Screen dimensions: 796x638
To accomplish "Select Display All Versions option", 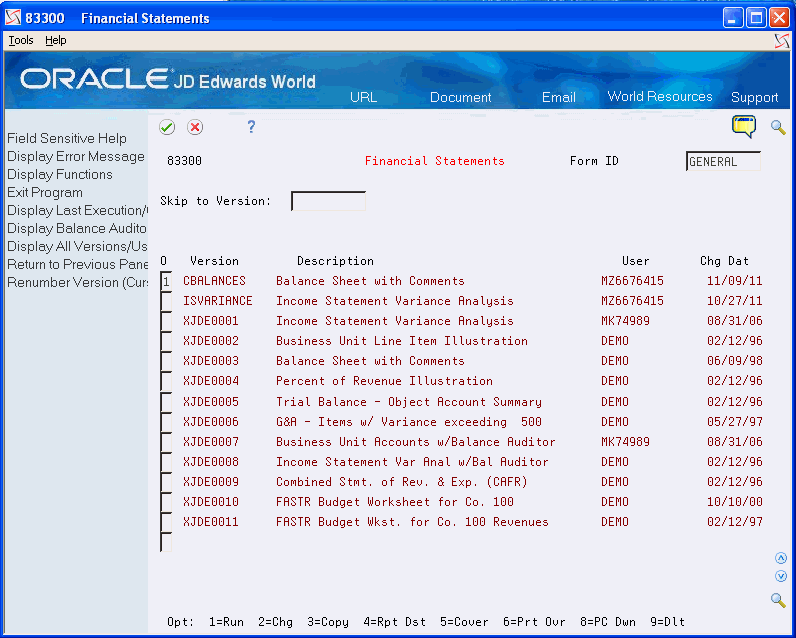I will [x=77, y=246].
